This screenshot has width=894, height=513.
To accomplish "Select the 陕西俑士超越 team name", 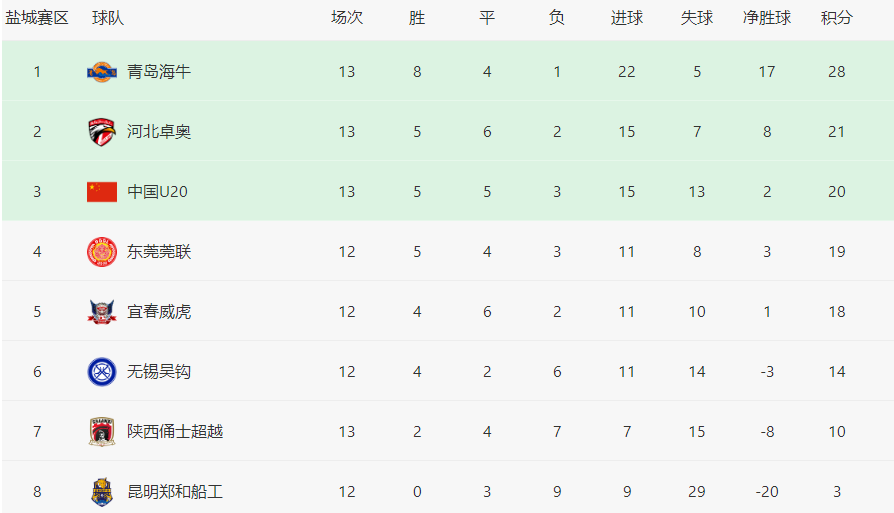I will [174, 431].
